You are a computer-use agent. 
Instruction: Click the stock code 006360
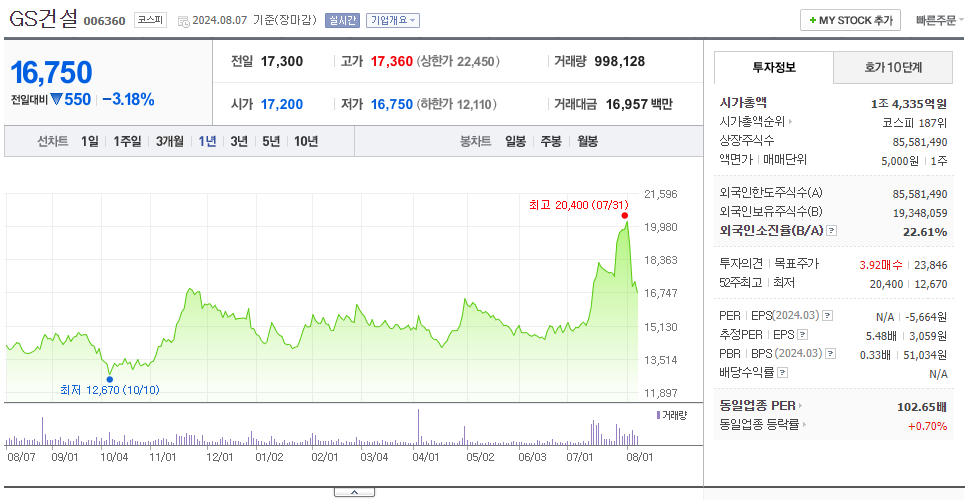[104, 21]
